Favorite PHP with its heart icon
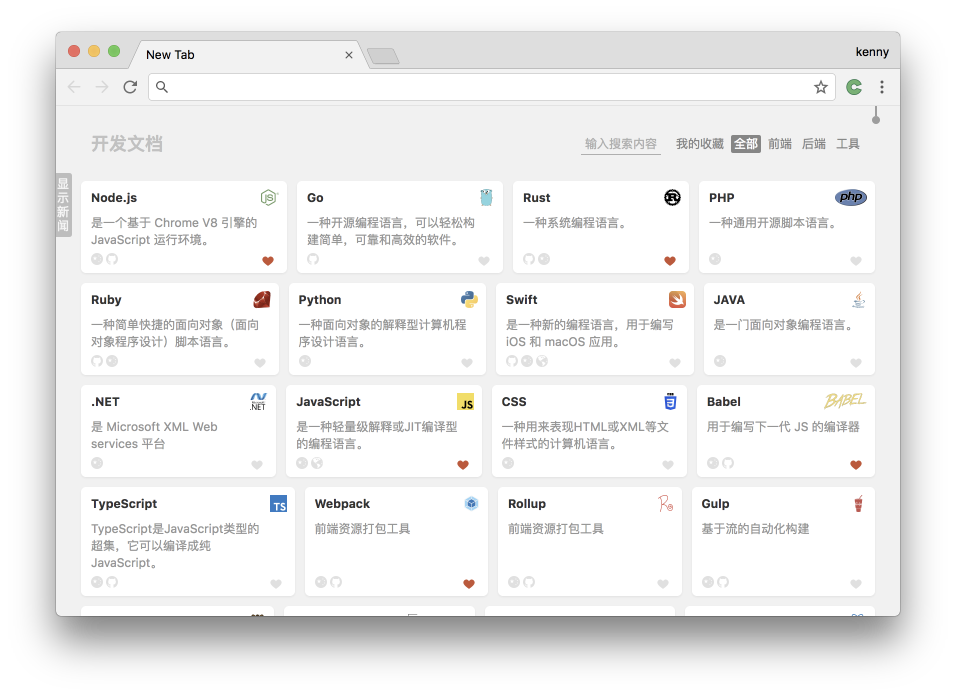The width and height of the screenshot is (956, 696). [856, 261]
